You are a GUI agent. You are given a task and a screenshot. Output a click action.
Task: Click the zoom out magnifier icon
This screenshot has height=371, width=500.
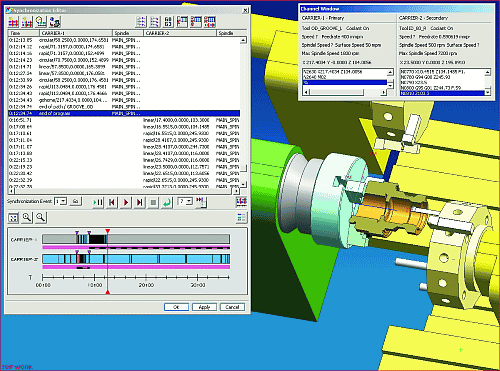(41, 218)
